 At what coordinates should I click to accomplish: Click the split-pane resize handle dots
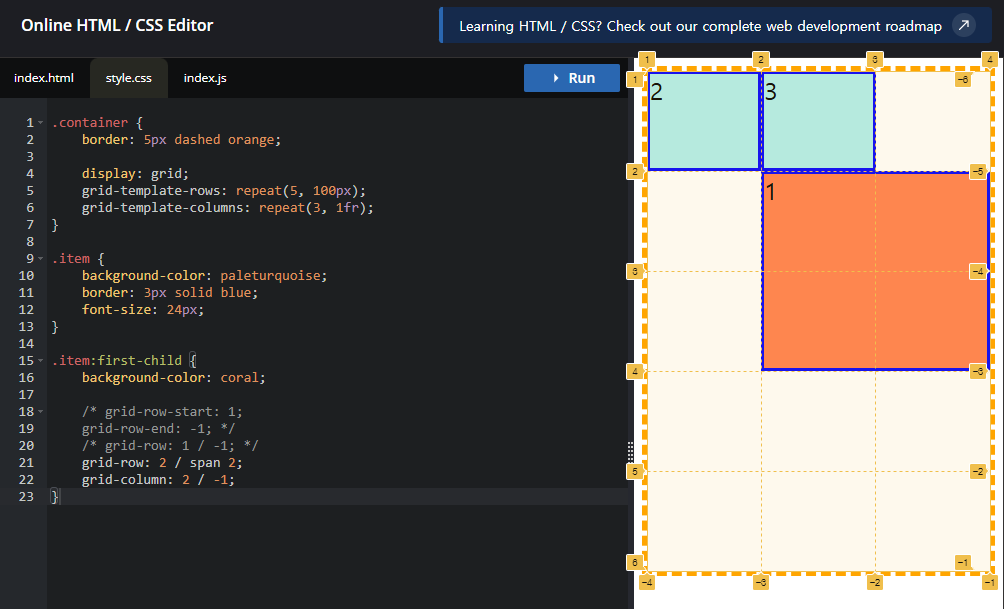(x=631, y=451)
